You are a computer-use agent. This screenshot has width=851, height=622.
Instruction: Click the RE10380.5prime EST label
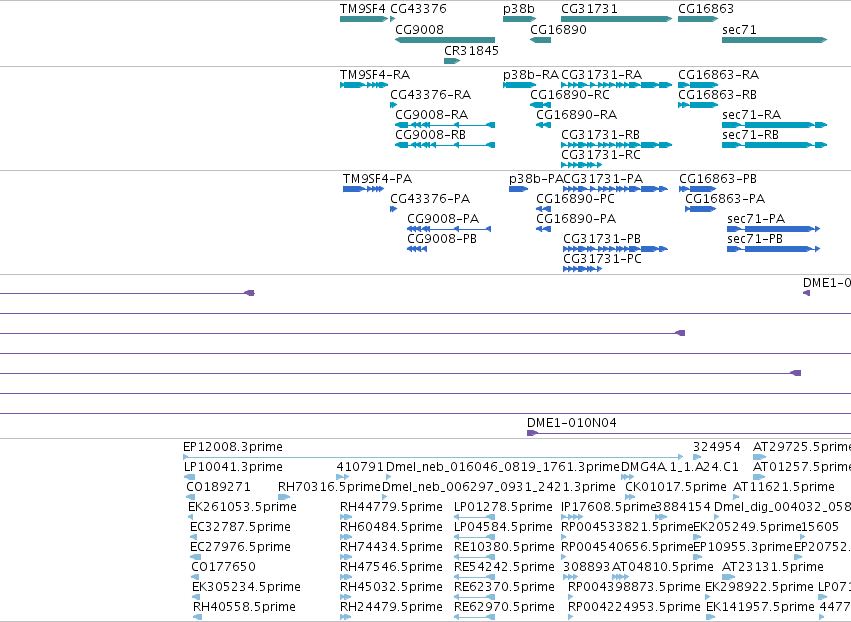click(x=504, y=547)
